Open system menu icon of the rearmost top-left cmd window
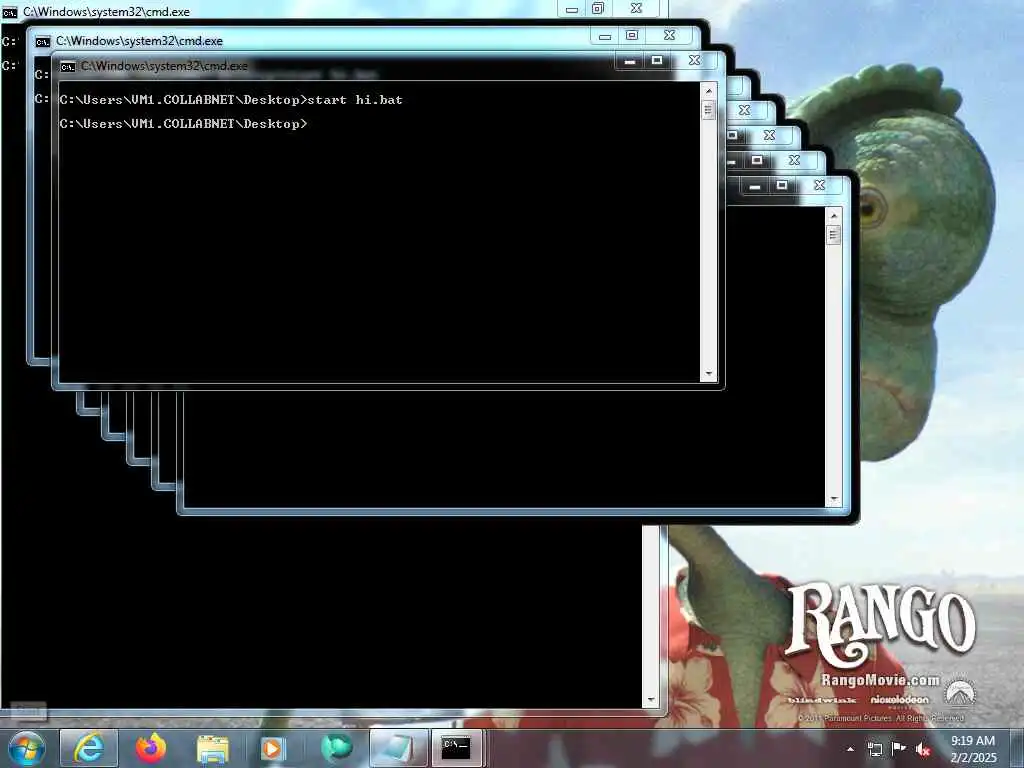The height and width of the screenshot is (768, 1024). pos(9,13)
